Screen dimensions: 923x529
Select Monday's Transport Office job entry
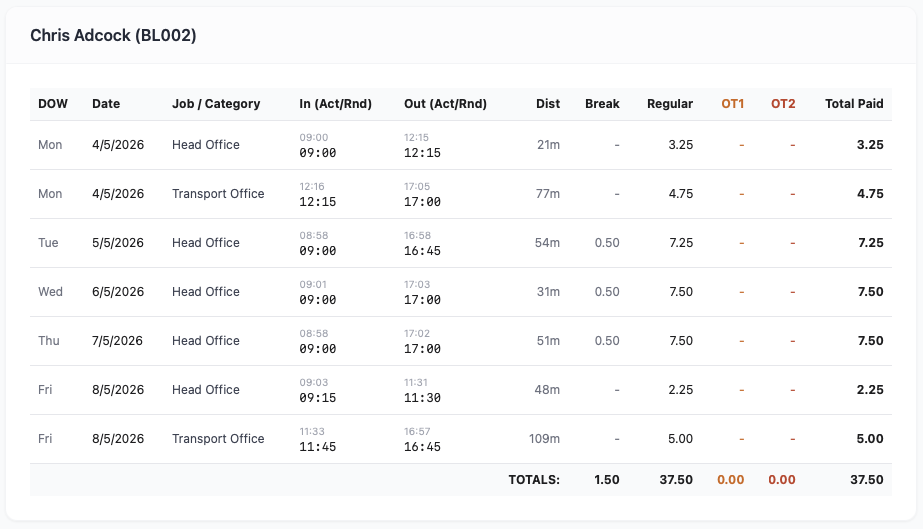pyautogui.click(x=218, y=194)
